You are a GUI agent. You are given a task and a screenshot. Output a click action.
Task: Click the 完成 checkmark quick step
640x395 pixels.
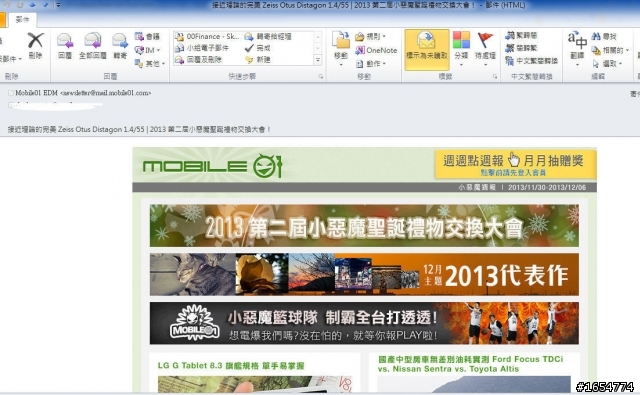(x=258, y=48)
